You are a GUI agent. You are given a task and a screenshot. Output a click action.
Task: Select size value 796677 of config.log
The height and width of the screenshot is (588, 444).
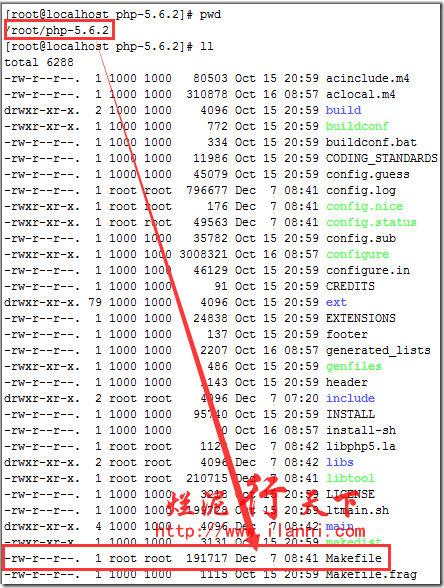(x=207, y=190)
